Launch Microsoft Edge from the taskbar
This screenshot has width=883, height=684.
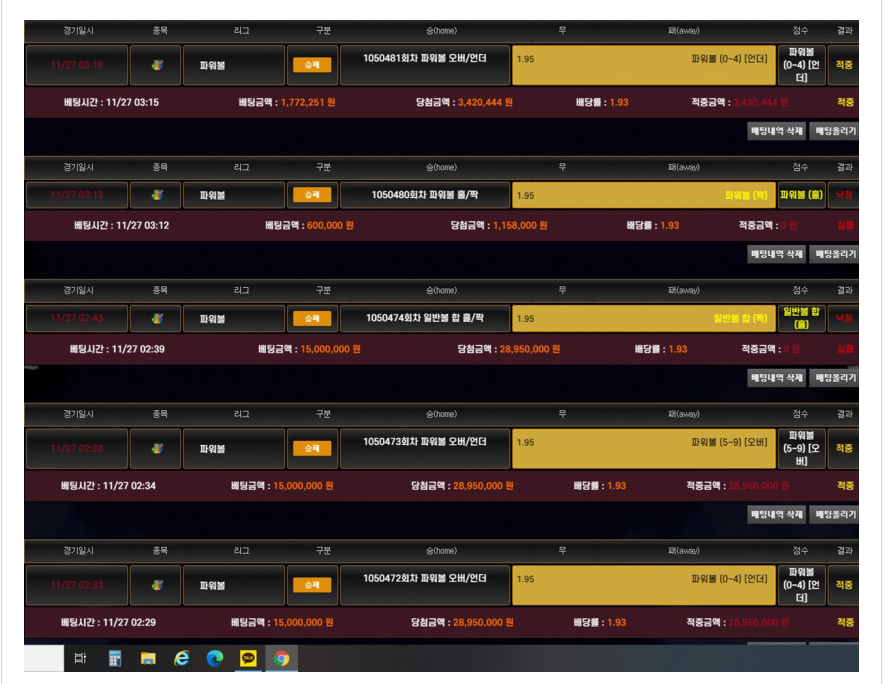coord(214,658)
